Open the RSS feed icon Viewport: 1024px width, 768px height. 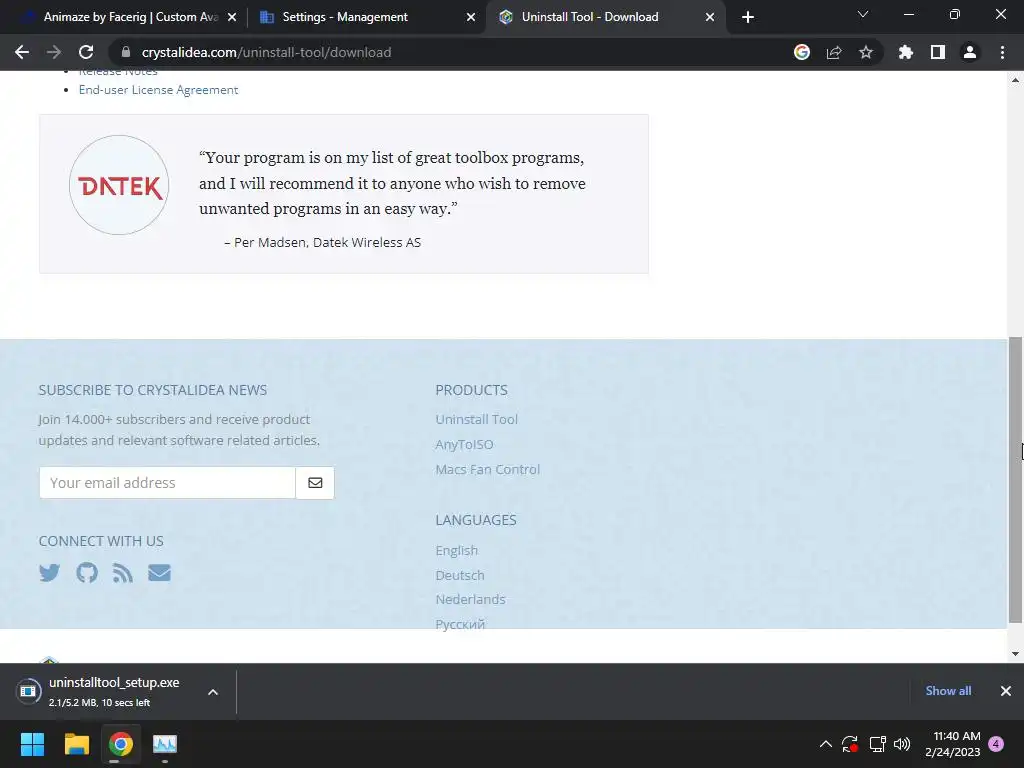pos(123,573)
